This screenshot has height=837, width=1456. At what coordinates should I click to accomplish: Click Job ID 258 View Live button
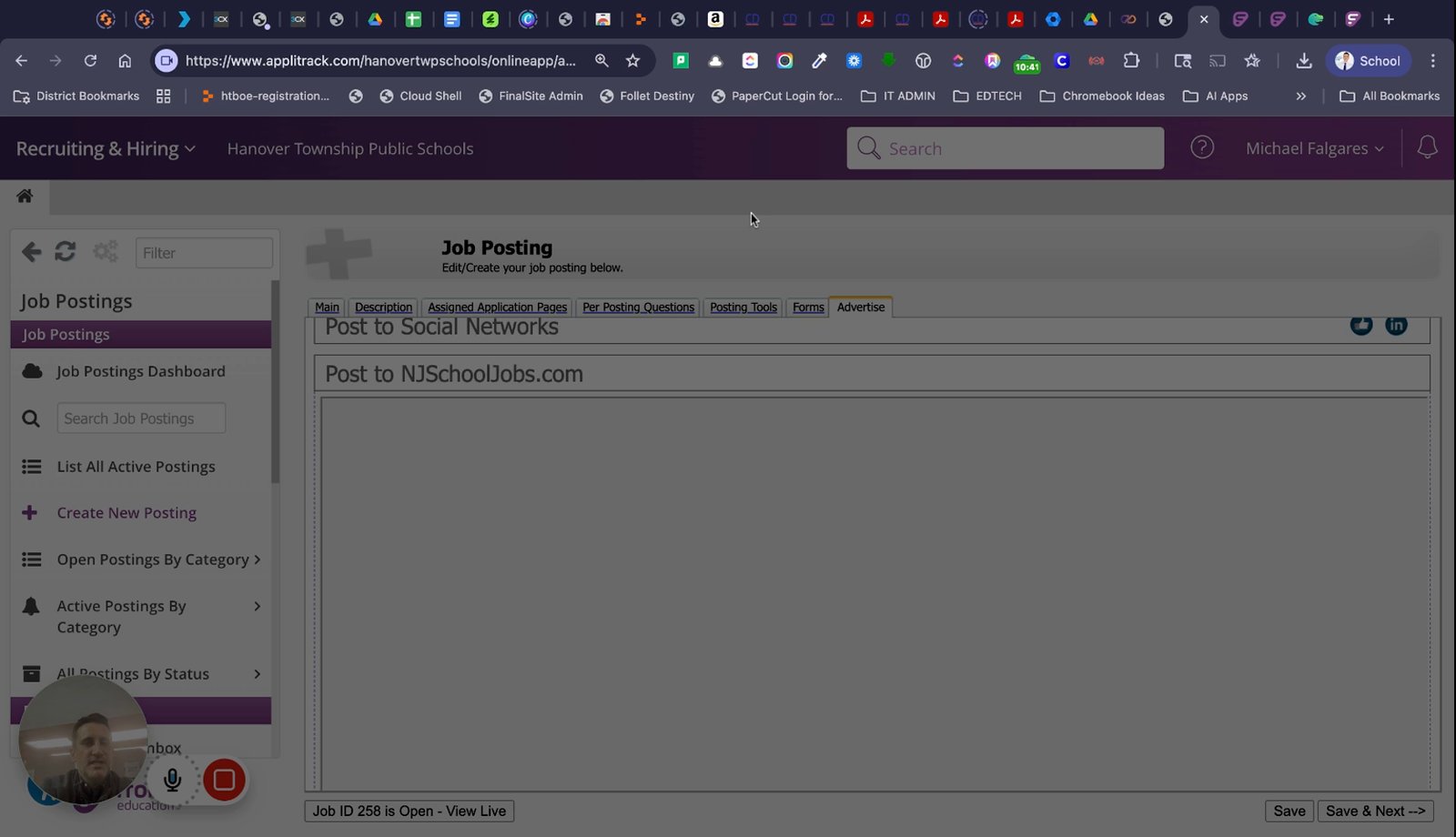click(x=409, y=811)
